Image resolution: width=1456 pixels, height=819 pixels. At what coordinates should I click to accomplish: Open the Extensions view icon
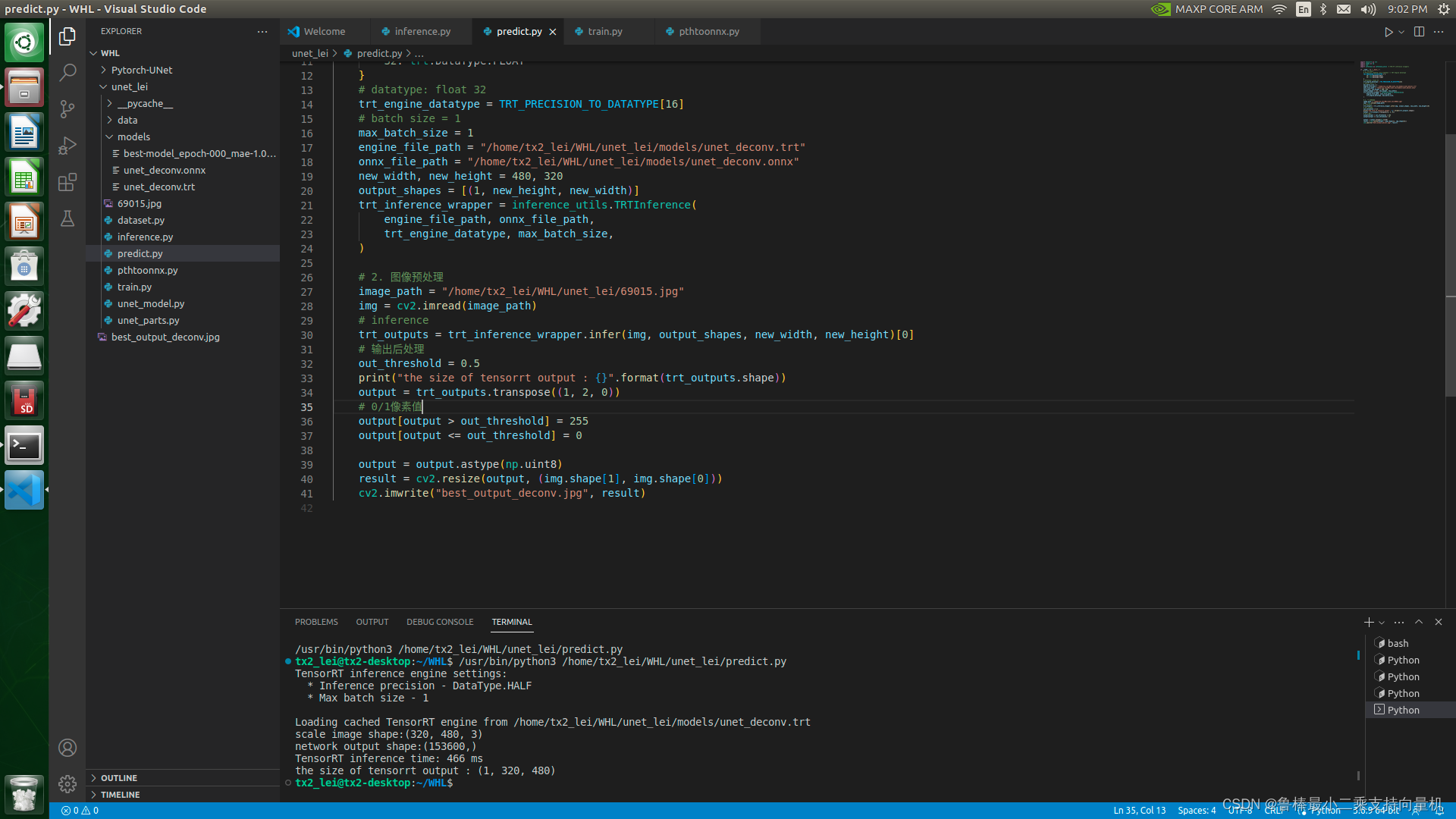pos(67,182)
